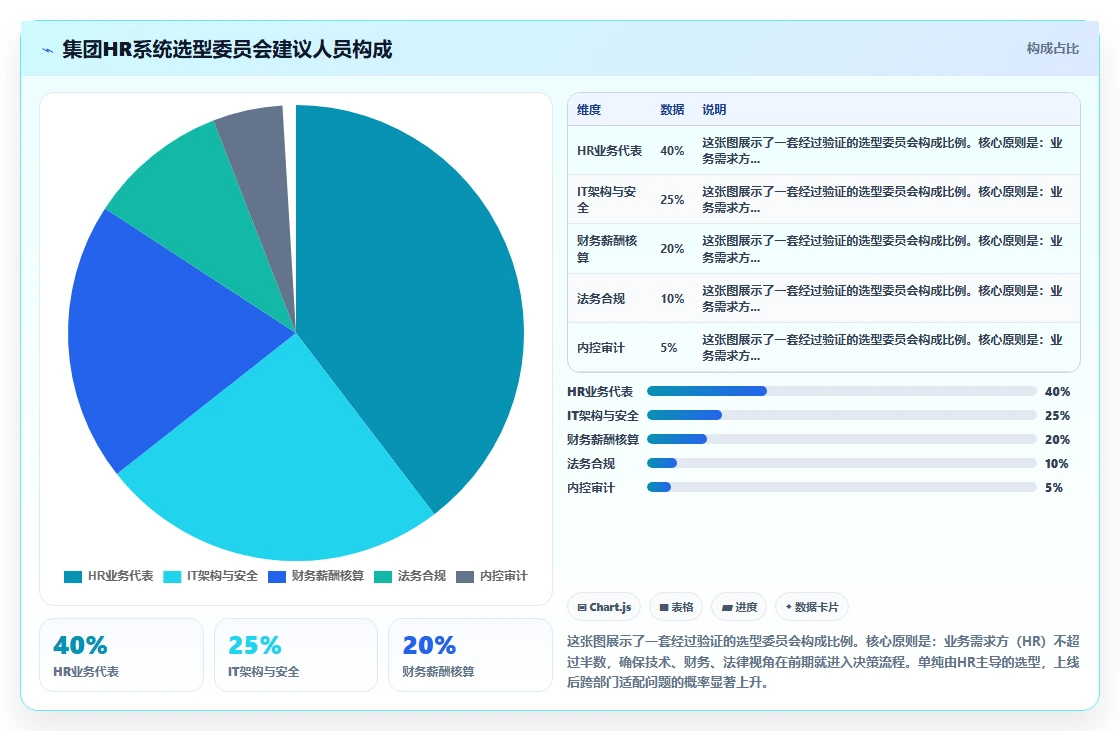Click the 5% value in the table

click(669, 348)
